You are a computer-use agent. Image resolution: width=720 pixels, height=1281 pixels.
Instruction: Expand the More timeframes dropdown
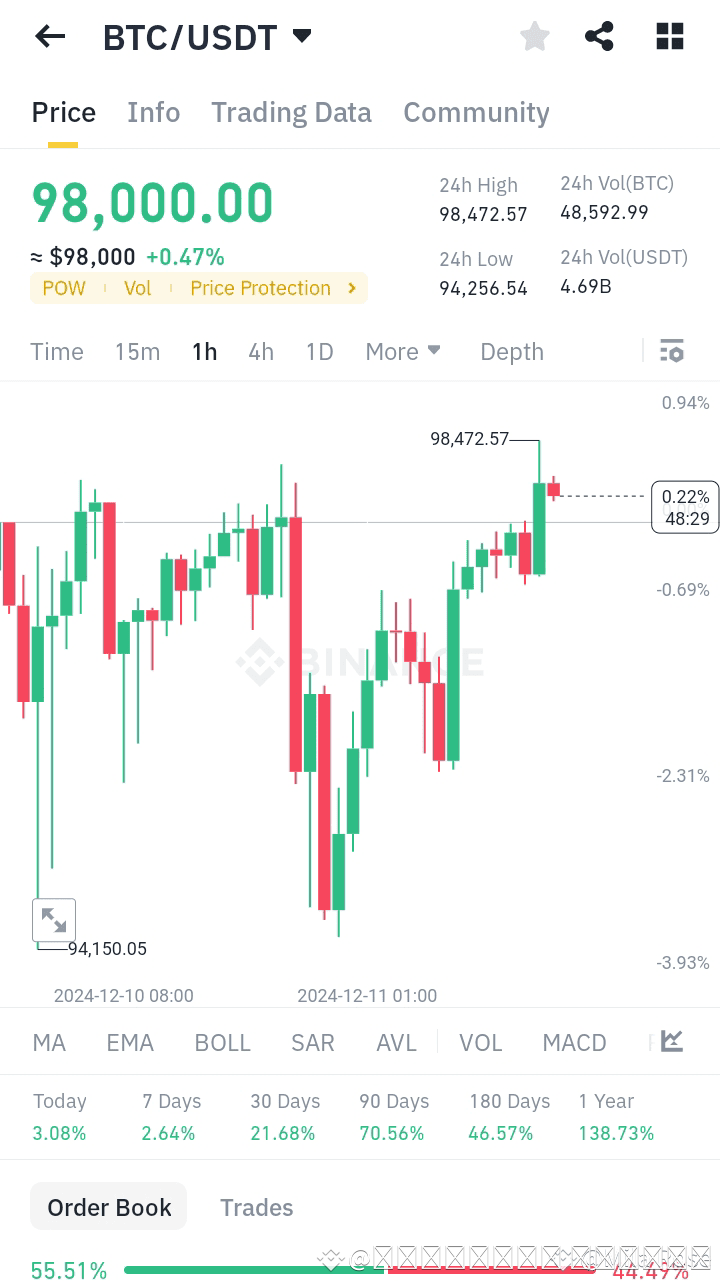403,351
